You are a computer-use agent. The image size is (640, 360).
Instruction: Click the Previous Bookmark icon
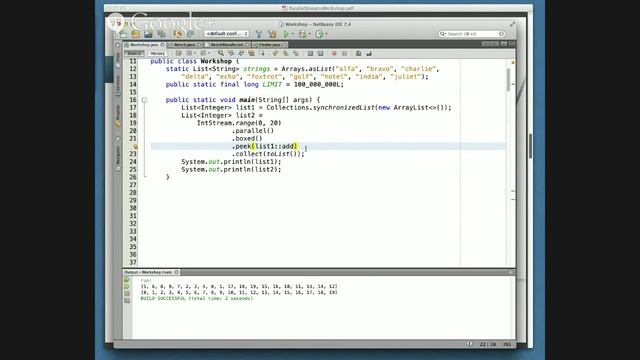pyautogui.click(x=275, y=53)
